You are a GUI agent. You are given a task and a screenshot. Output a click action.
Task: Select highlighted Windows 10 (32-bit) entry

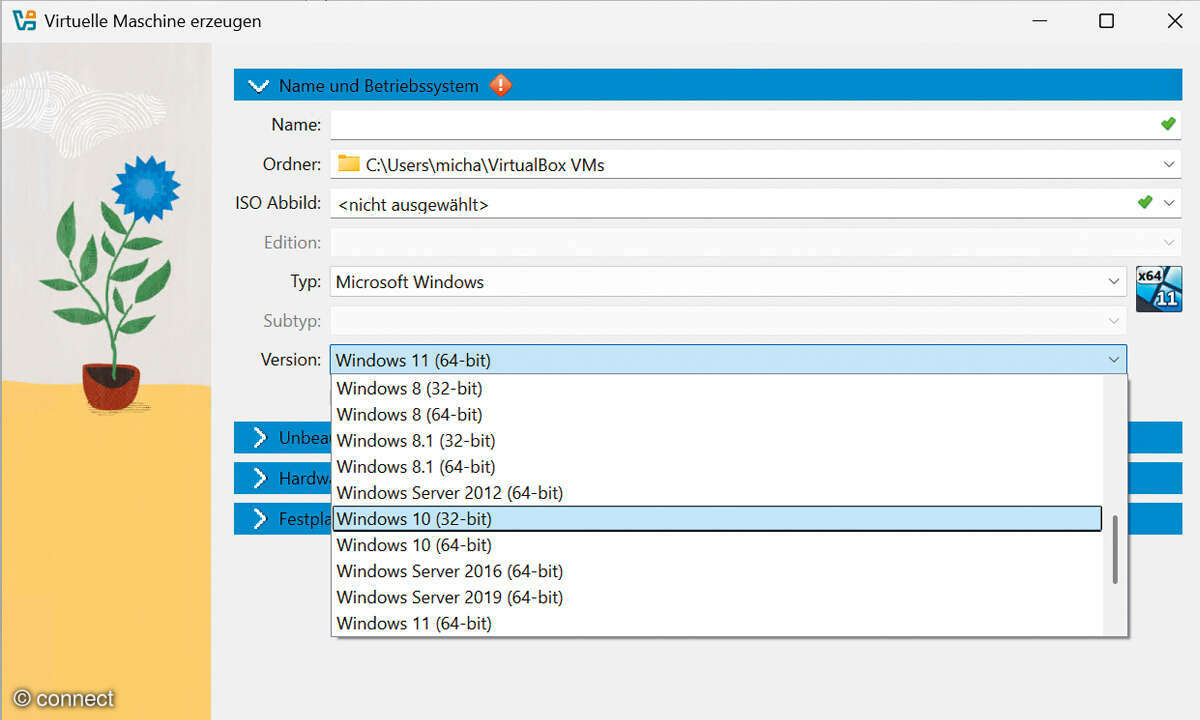[x=717, y=518]
